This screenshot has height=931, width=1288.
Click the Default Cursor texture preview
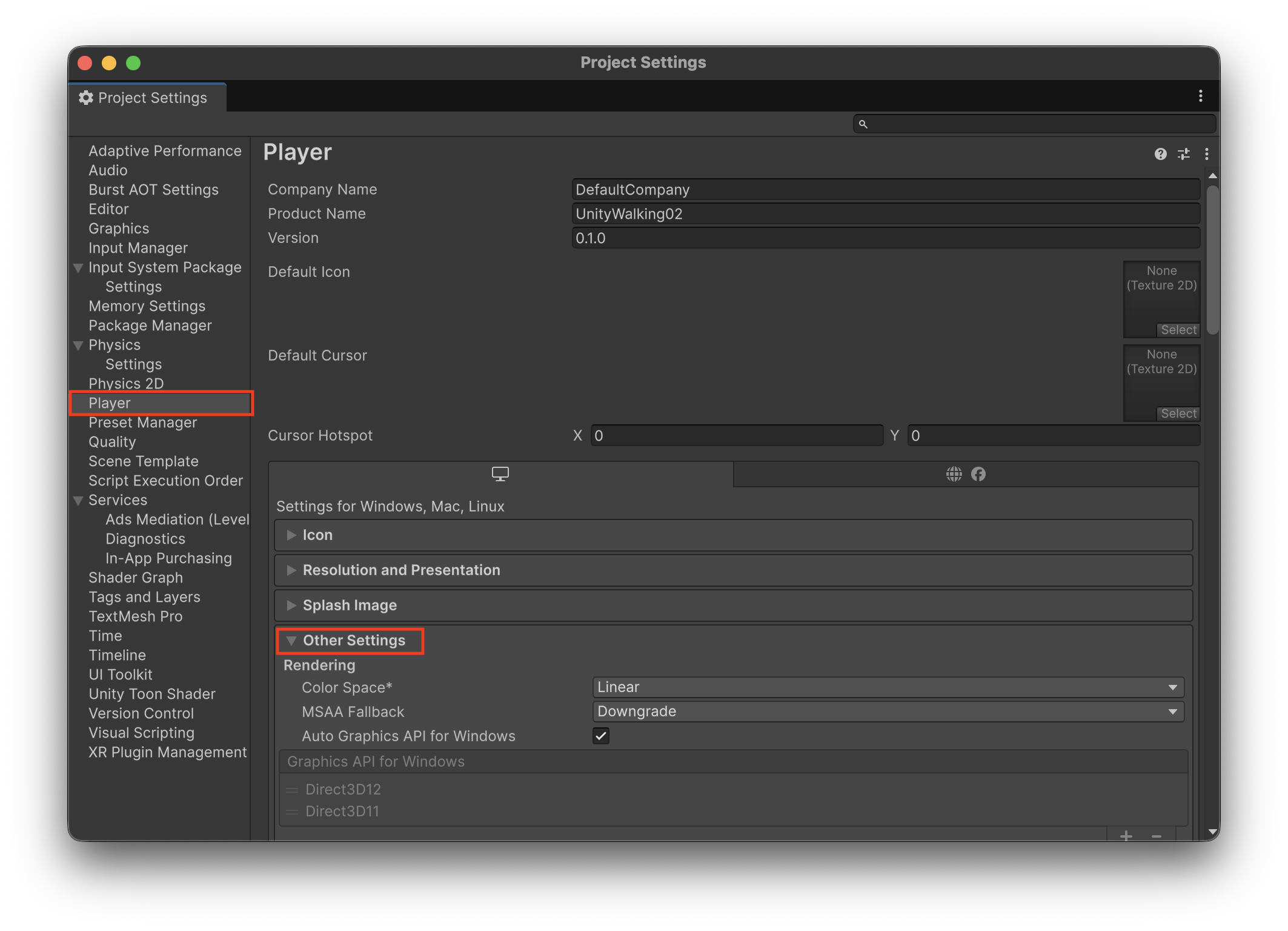pyautogui.click(x=1161, y=383)
